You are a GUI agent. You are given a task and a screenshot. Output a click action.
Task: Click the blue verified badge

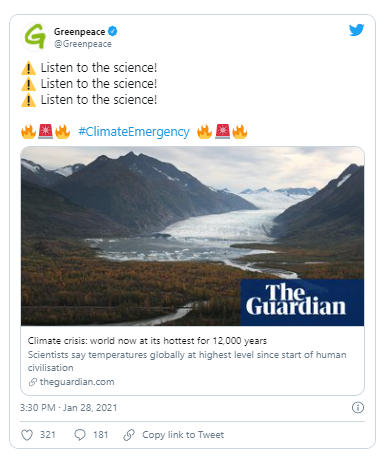[x=113, y=31]
